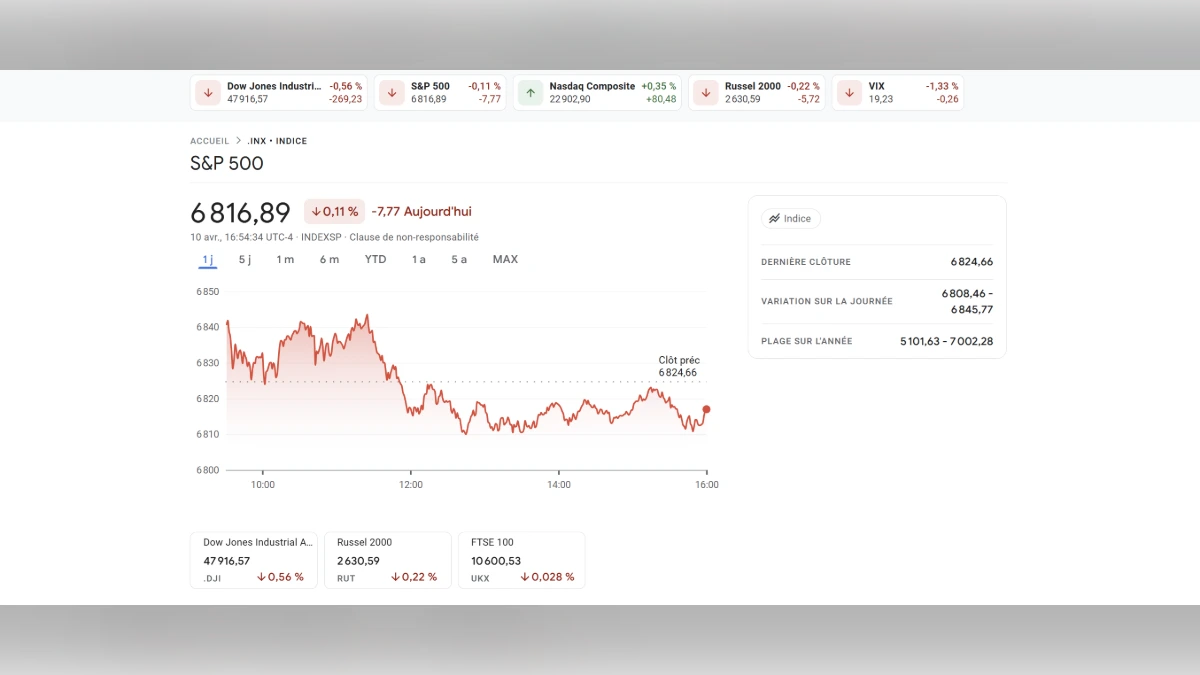View YTD performance
1200x675 pixels.
click(x=375, y=259)
